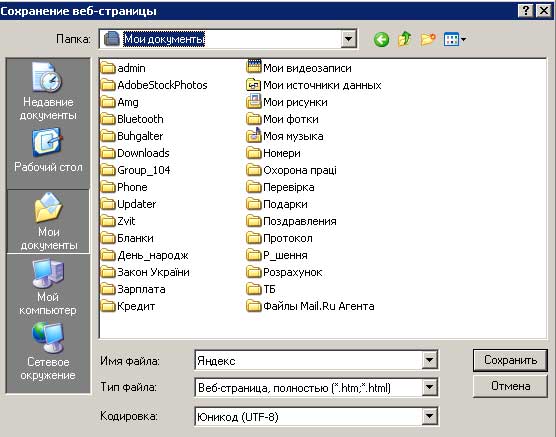Open Недавние документы in the places bar
The image size is (556, 437).
48,92
